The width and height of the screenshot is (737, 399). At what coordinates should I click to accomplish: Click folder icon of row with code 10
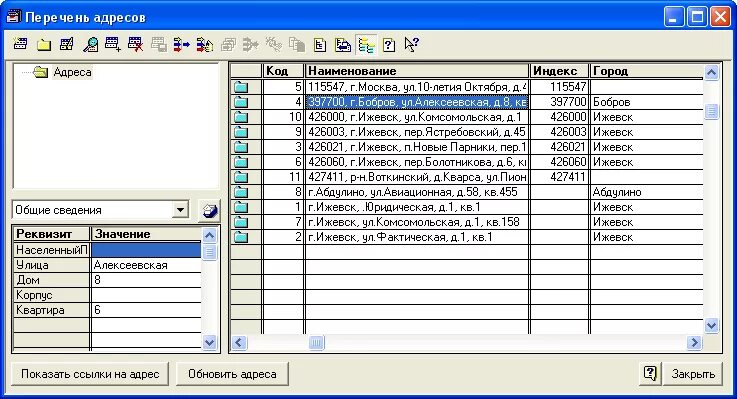point(241,117)
